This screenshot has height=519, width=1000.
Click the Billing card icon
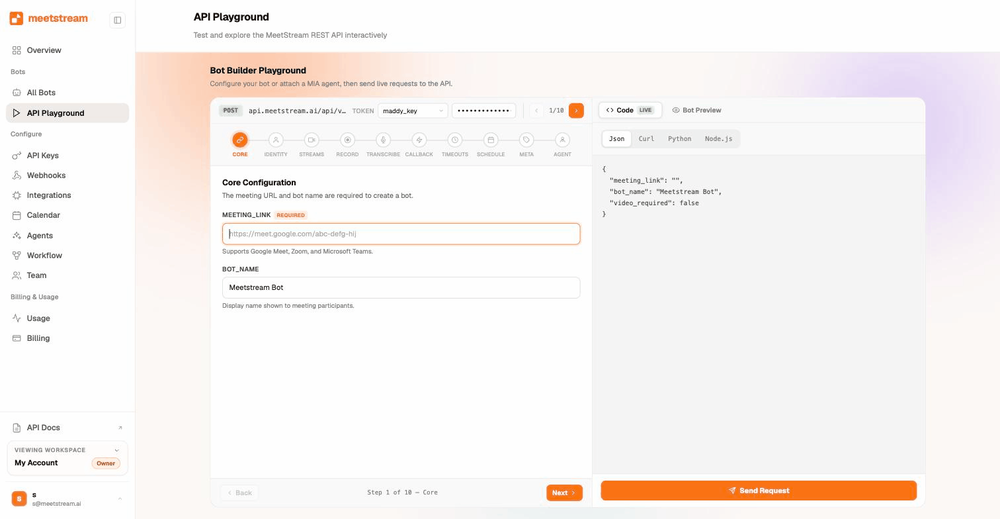17,338
